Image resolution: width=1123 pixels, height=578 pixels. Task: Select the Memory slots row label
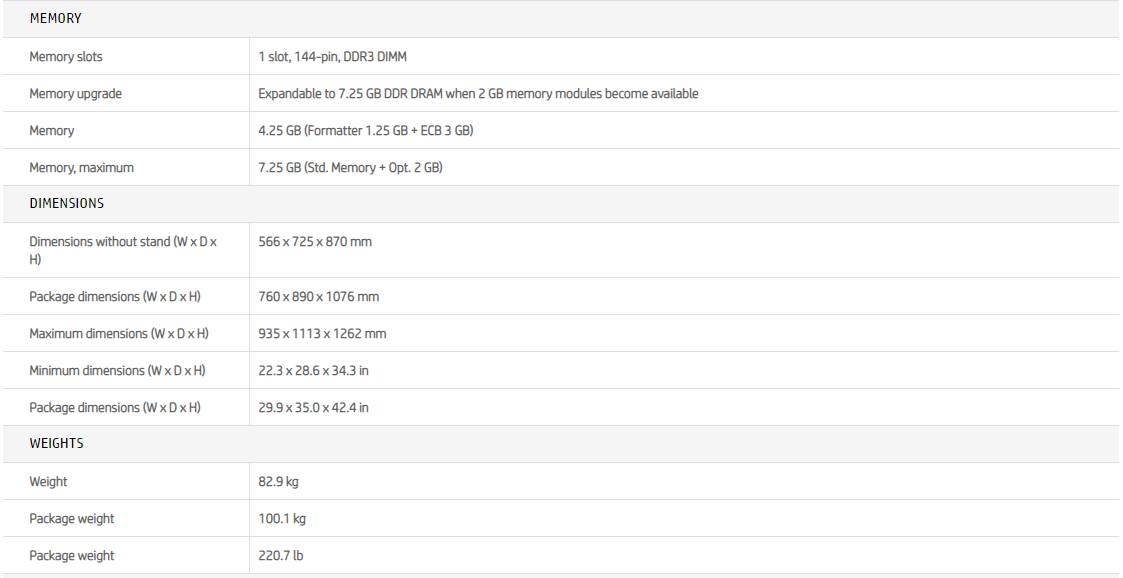click(x=66, y=57)
